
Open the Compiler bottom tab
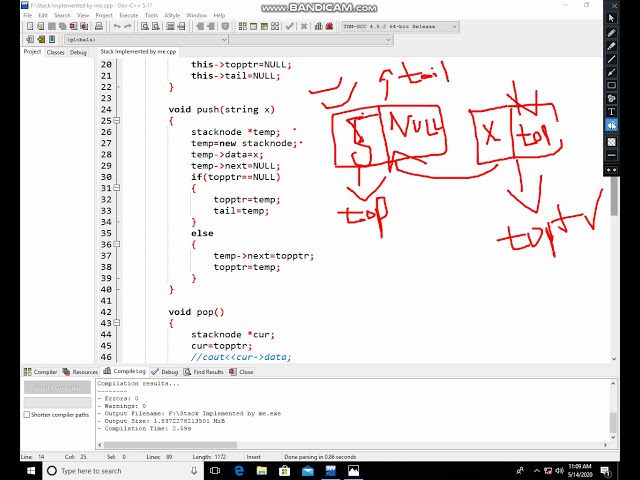(40, 372)
